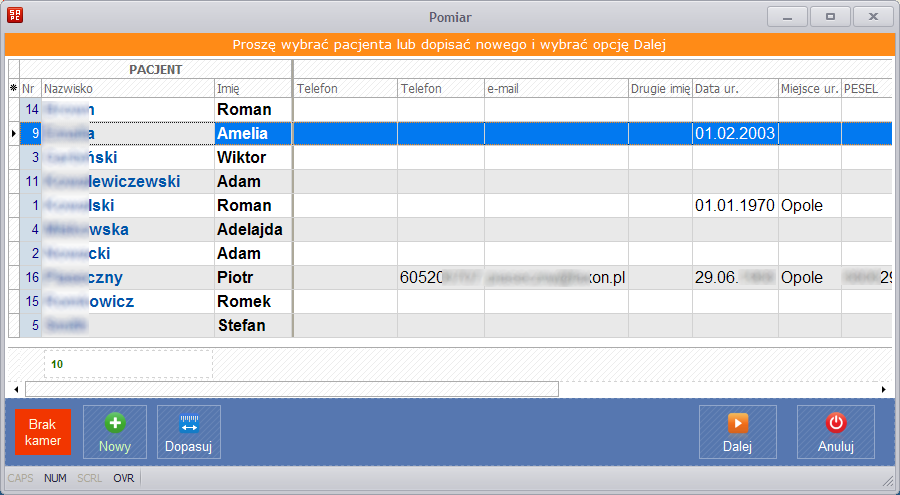Click the green plus Nowy button
Screen dimensions: 900x495
pyautogui.click(x=115, y=432)
